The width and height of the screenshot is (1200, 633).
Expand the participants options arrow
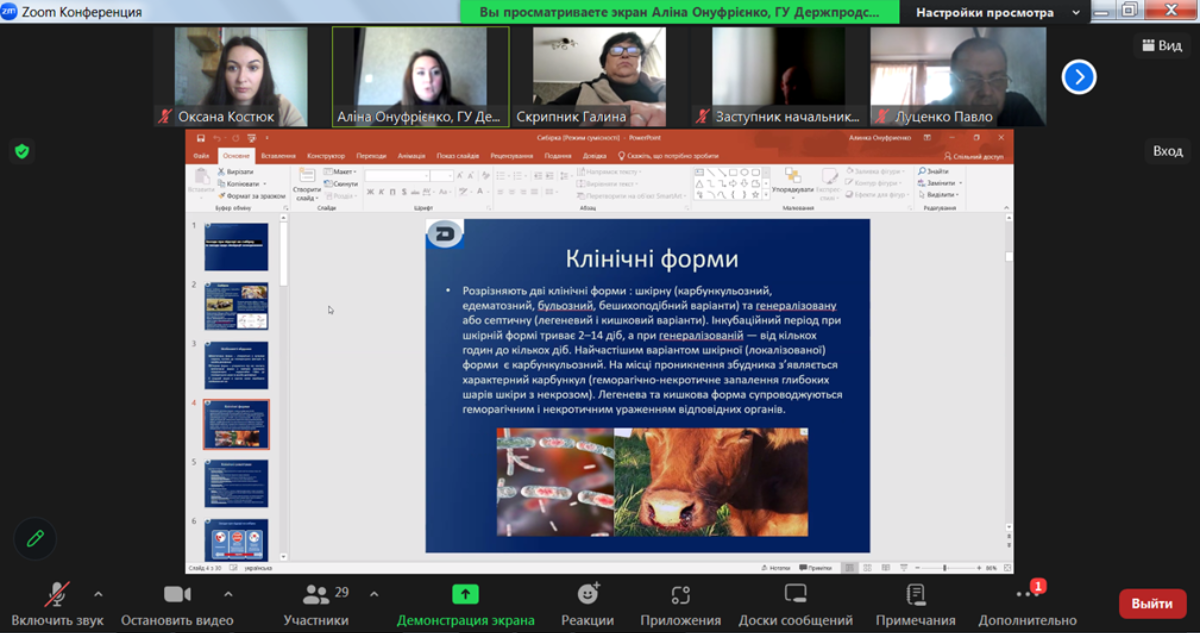[374, 593]
